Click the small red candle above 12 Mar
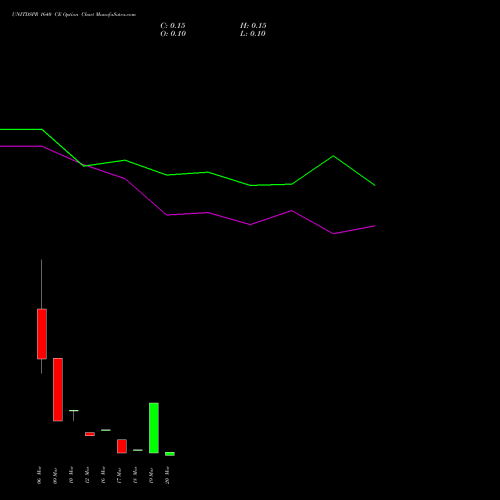This screenshot has height=500, width=500. [x=90, y=434]
